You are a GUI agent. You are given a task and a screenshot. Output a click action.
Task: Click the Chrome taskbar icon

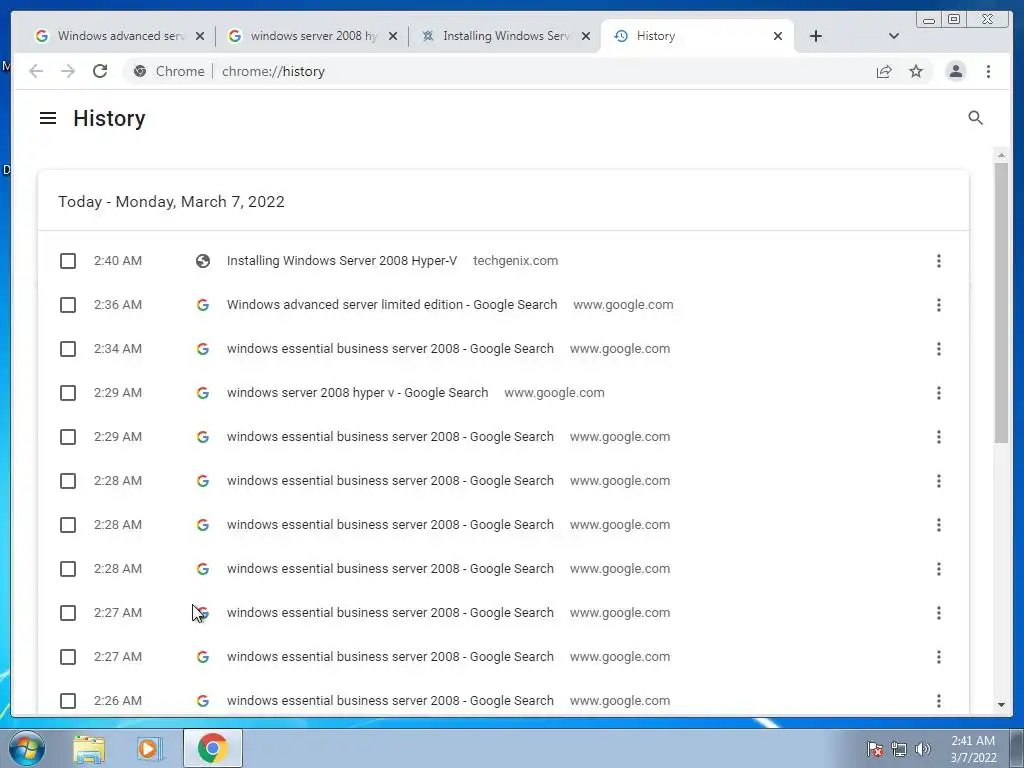click(212, 748)
